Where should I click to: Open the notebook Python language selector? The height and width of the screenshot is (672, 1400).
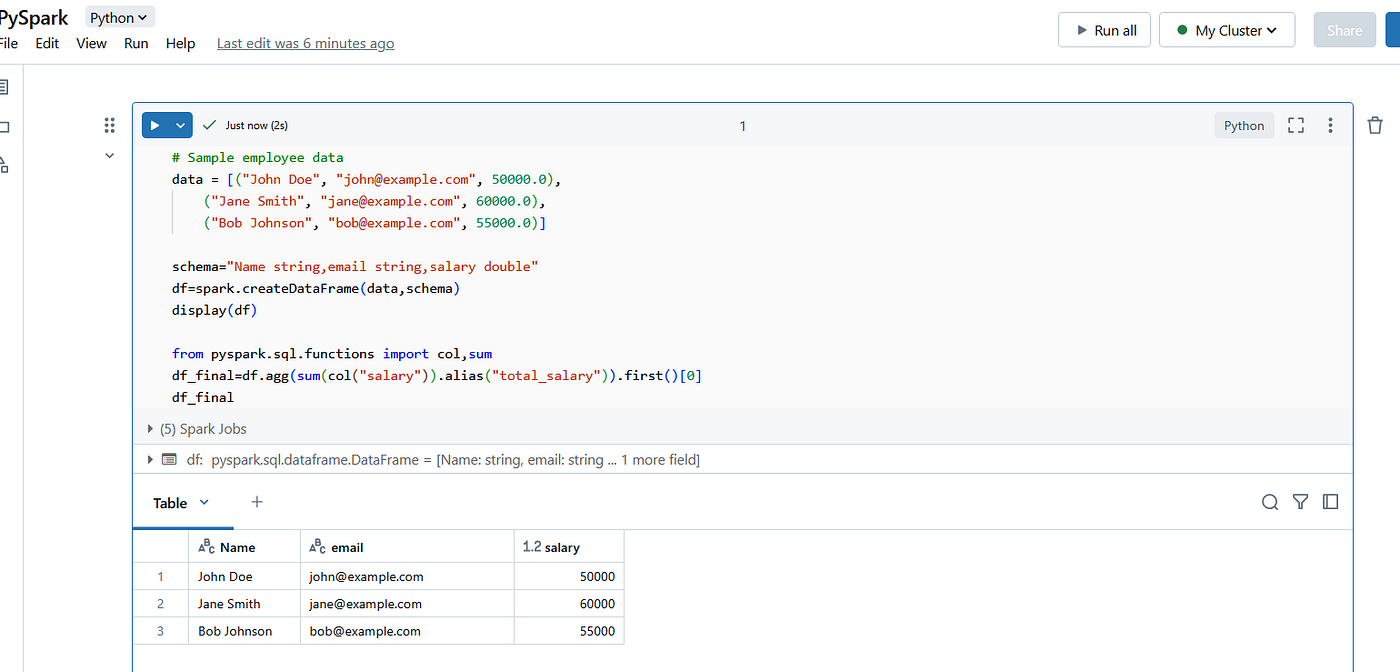(x=119, y=17)
